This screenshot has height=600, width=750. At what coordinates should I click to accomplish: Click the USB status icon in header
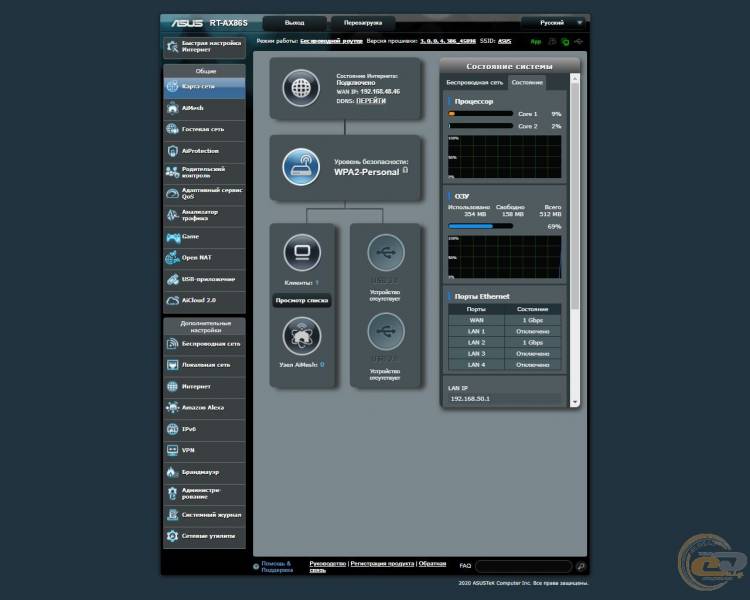578,42
